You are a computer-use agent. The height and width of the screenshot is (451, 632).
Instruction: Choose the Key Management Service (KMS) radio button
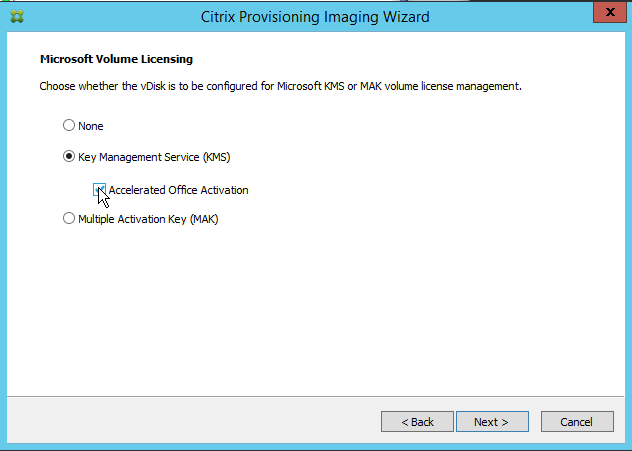click(68, 156)
